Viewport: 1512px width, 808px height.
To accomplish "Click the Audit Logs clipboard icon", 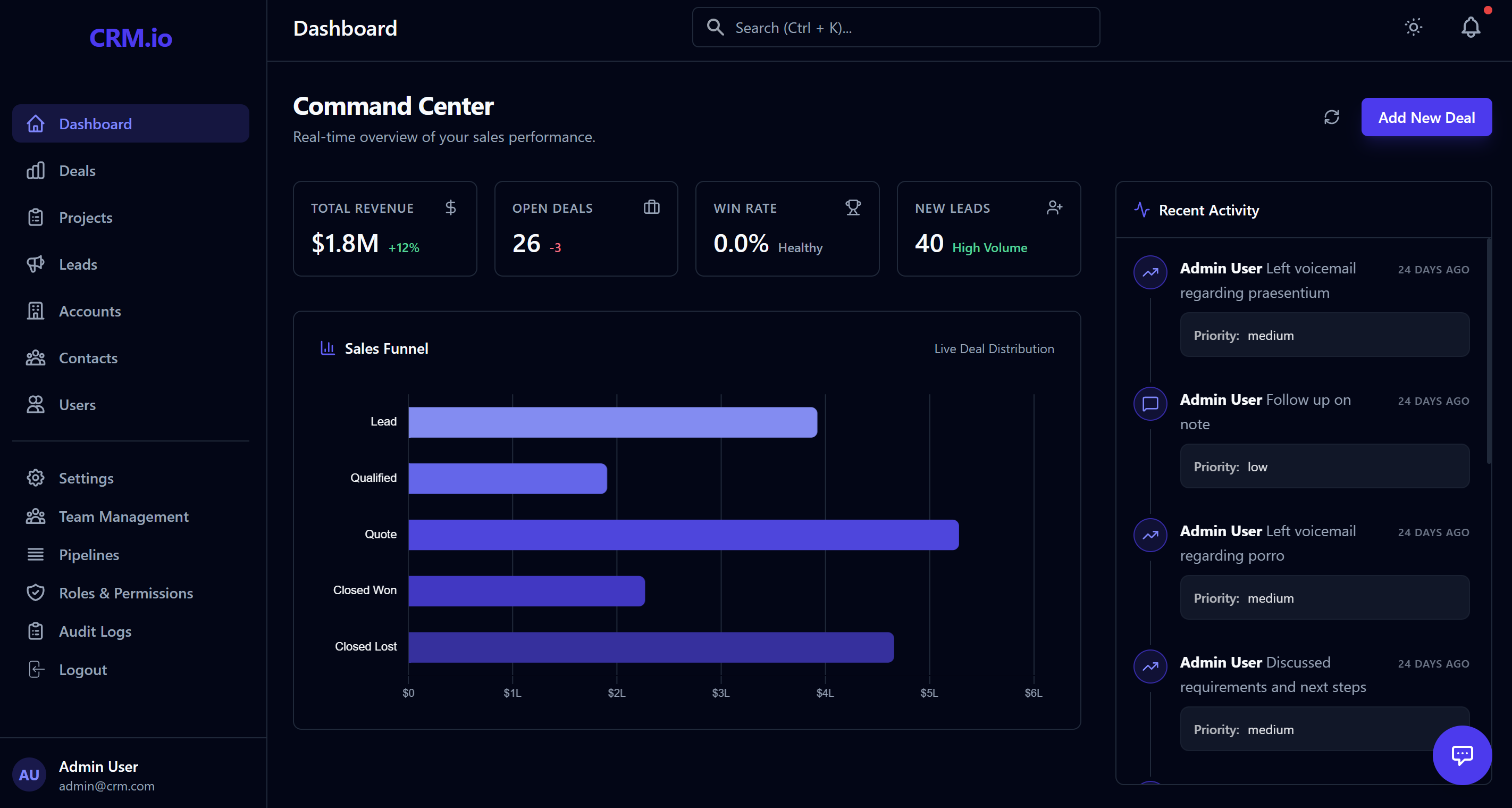I will pos(35,631).
